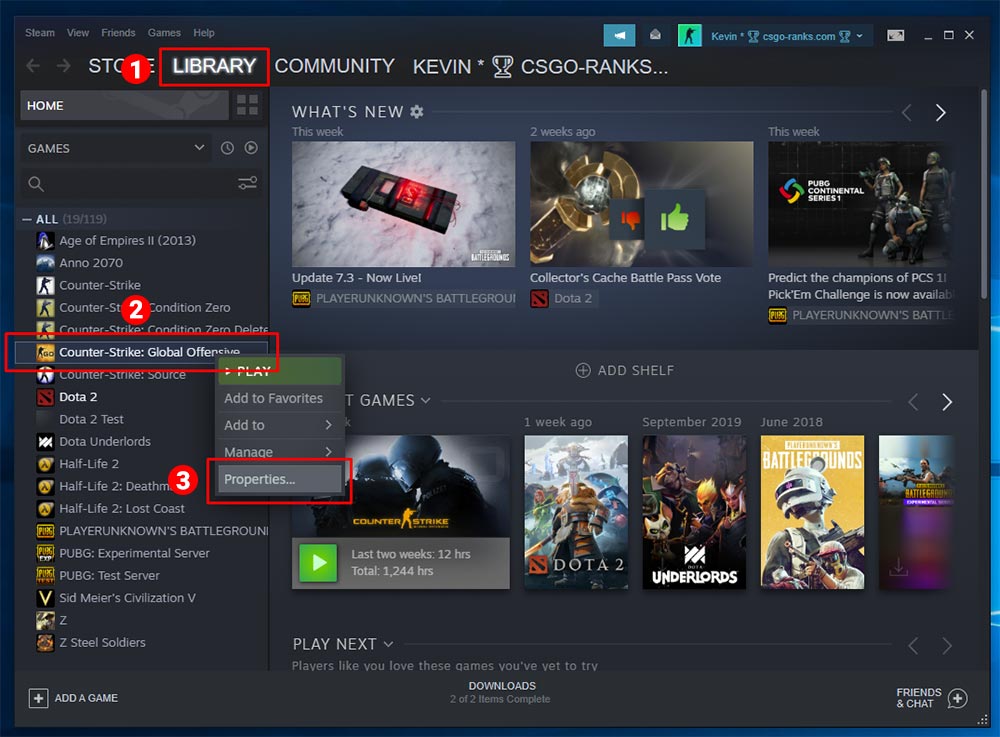
Task: Click thumbs-up on Collector's Cache vote
Action: tap(675, 220)
